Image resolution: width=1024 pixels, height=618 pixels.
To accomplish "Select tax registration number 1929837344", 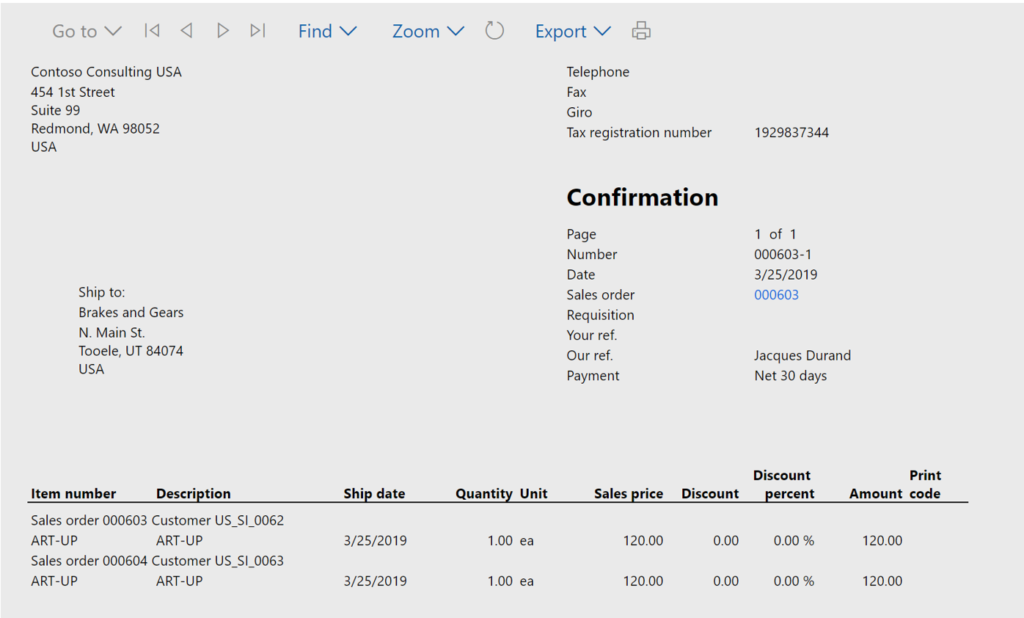I will 791,132.
